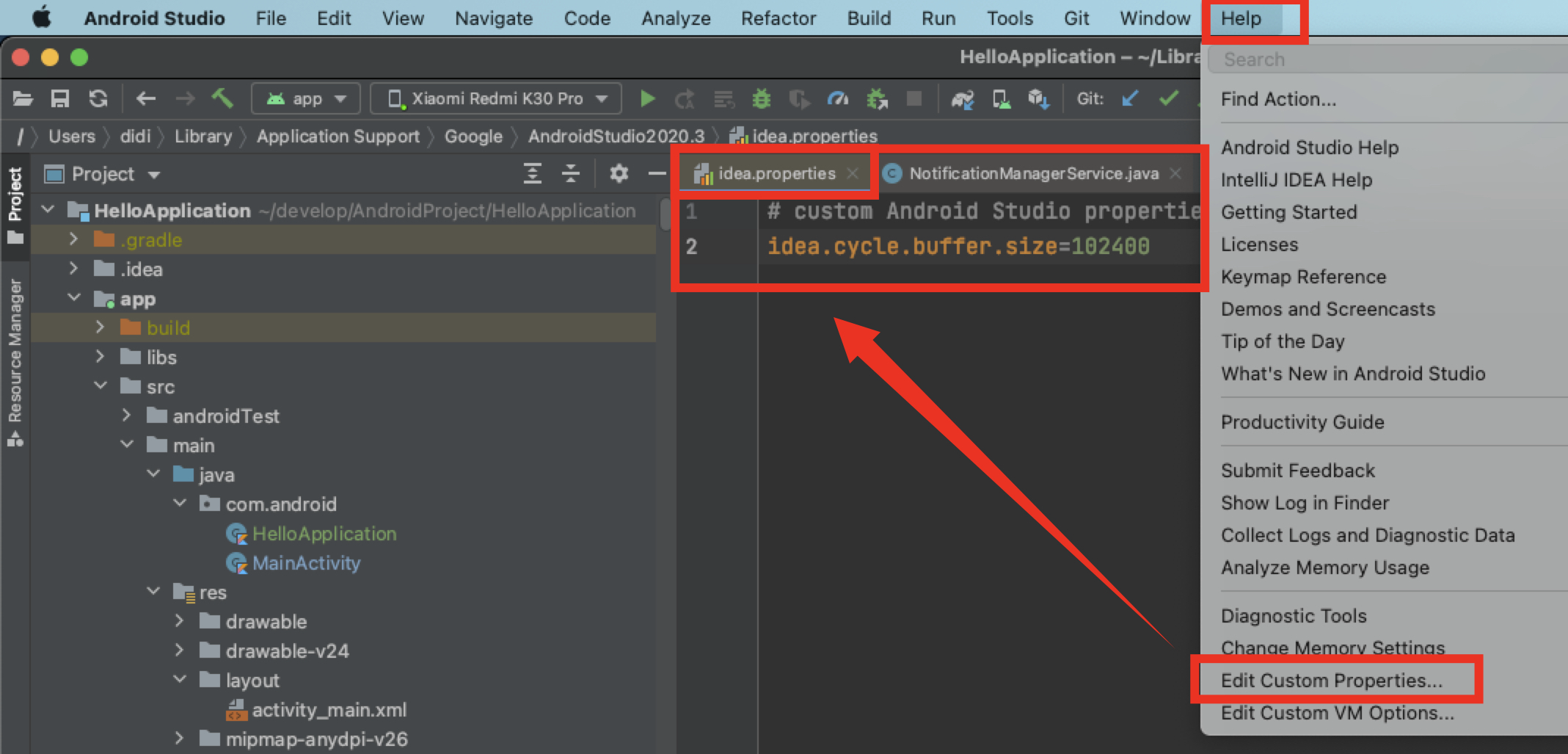This screenshot has width=1568, height=754.
Task: Click Keymap Reference menu entry
Action: (x=1303, y=277)
